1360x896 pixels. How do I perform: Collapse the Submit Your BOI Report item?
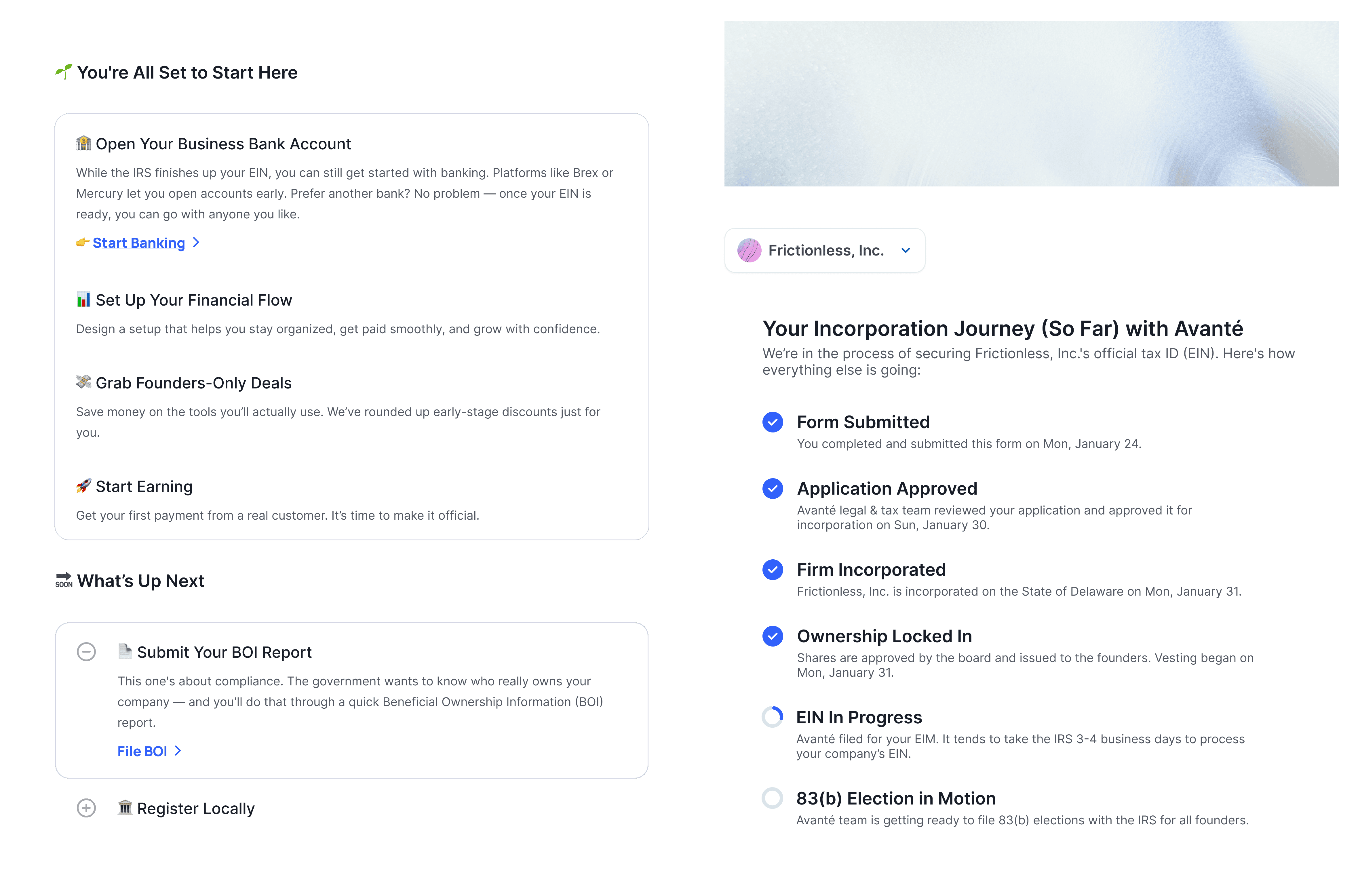click(86, 652)
